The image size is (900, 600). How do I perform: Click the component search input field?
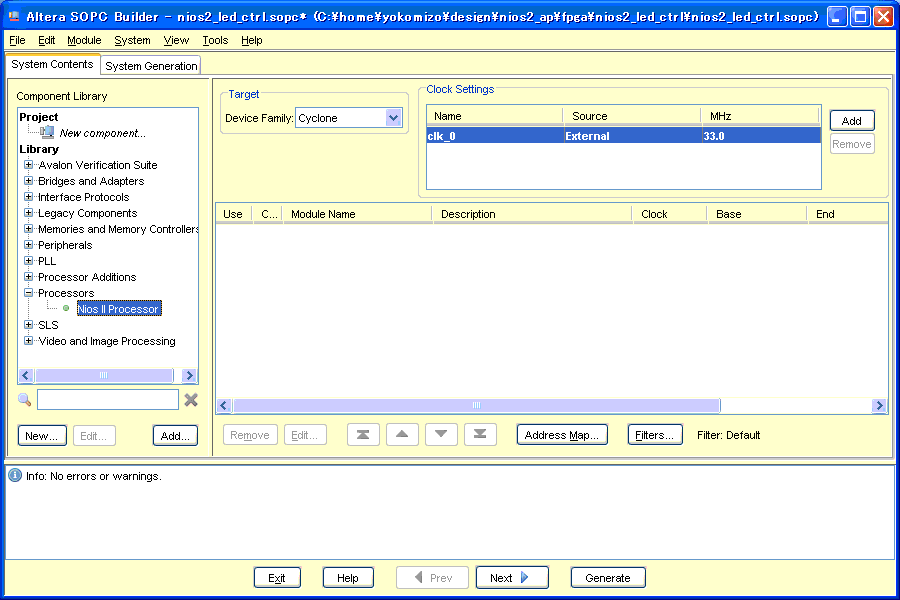(108, 400)
